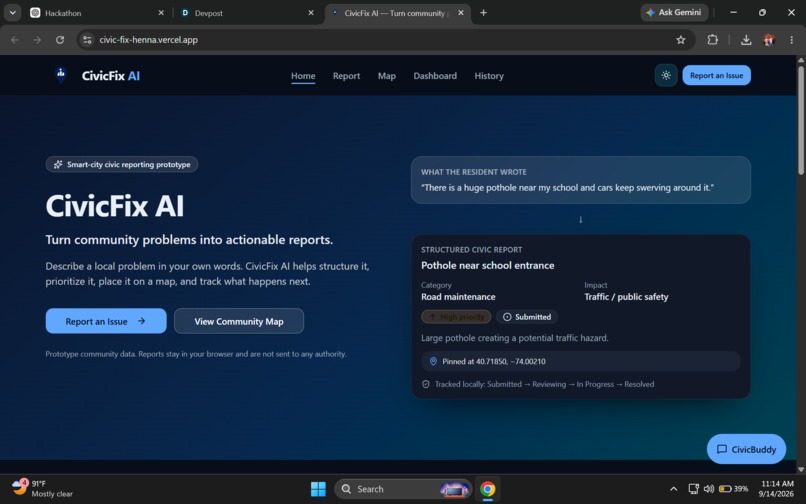806x504 pixels.
Task: Open Chrome from the taskbar
Action: 487,489
